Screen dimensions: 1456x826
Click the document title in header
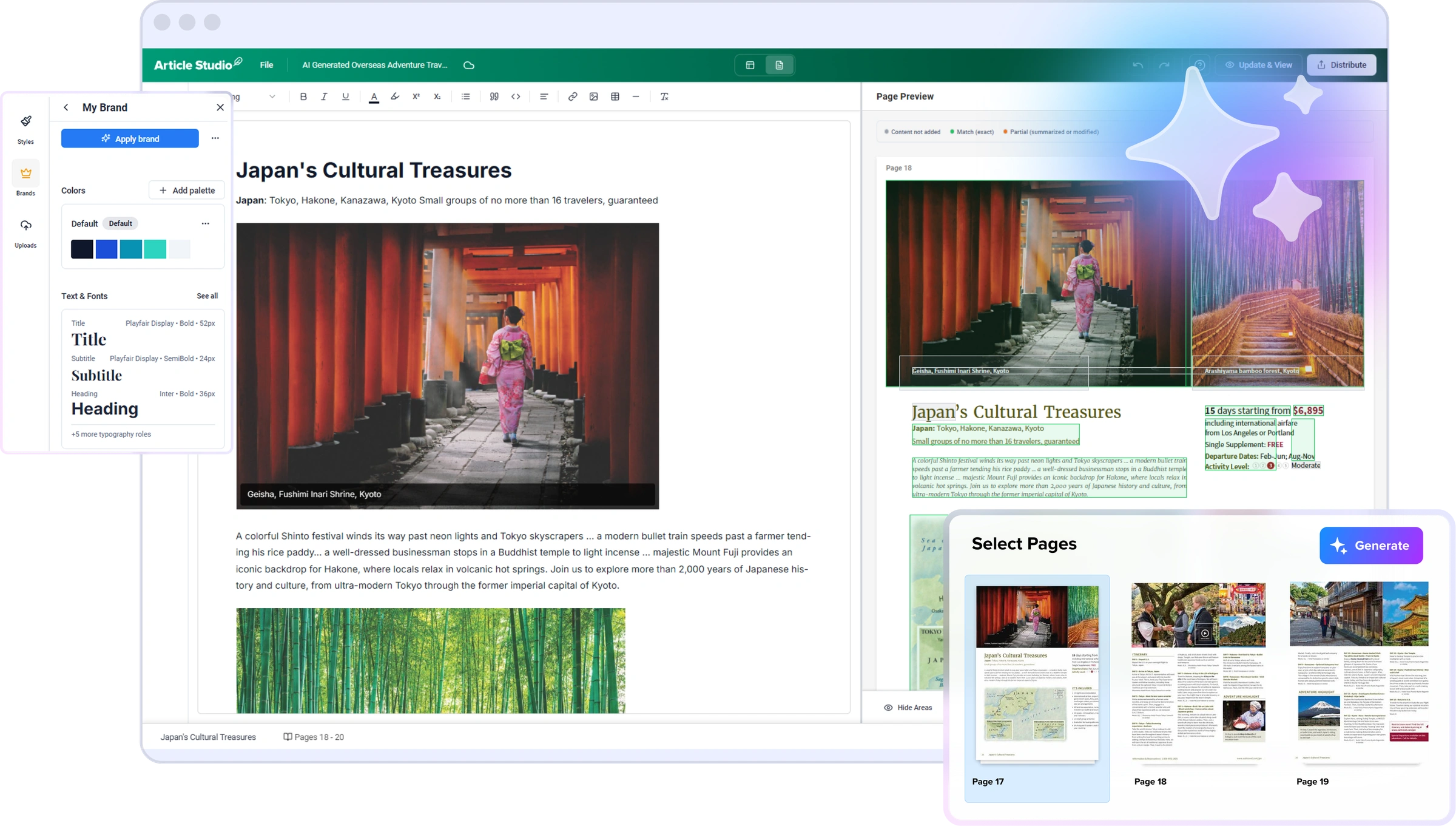pyautogui.click(x=374, y=65)
